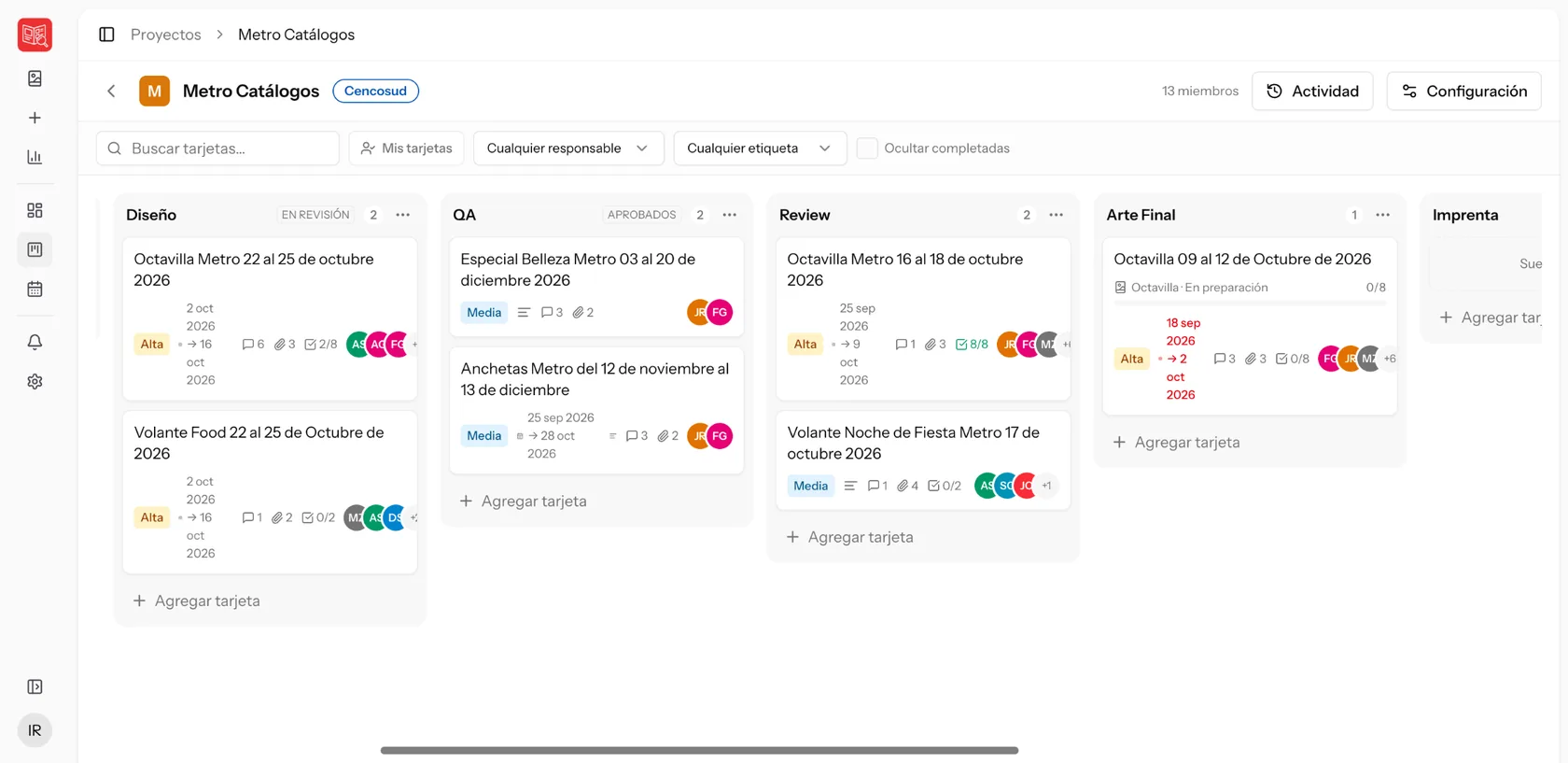Viewport: 1568px width, 763px height.
Task: Click Agregar tarjeta in Arte Final column
Action: pos(1177,443)
